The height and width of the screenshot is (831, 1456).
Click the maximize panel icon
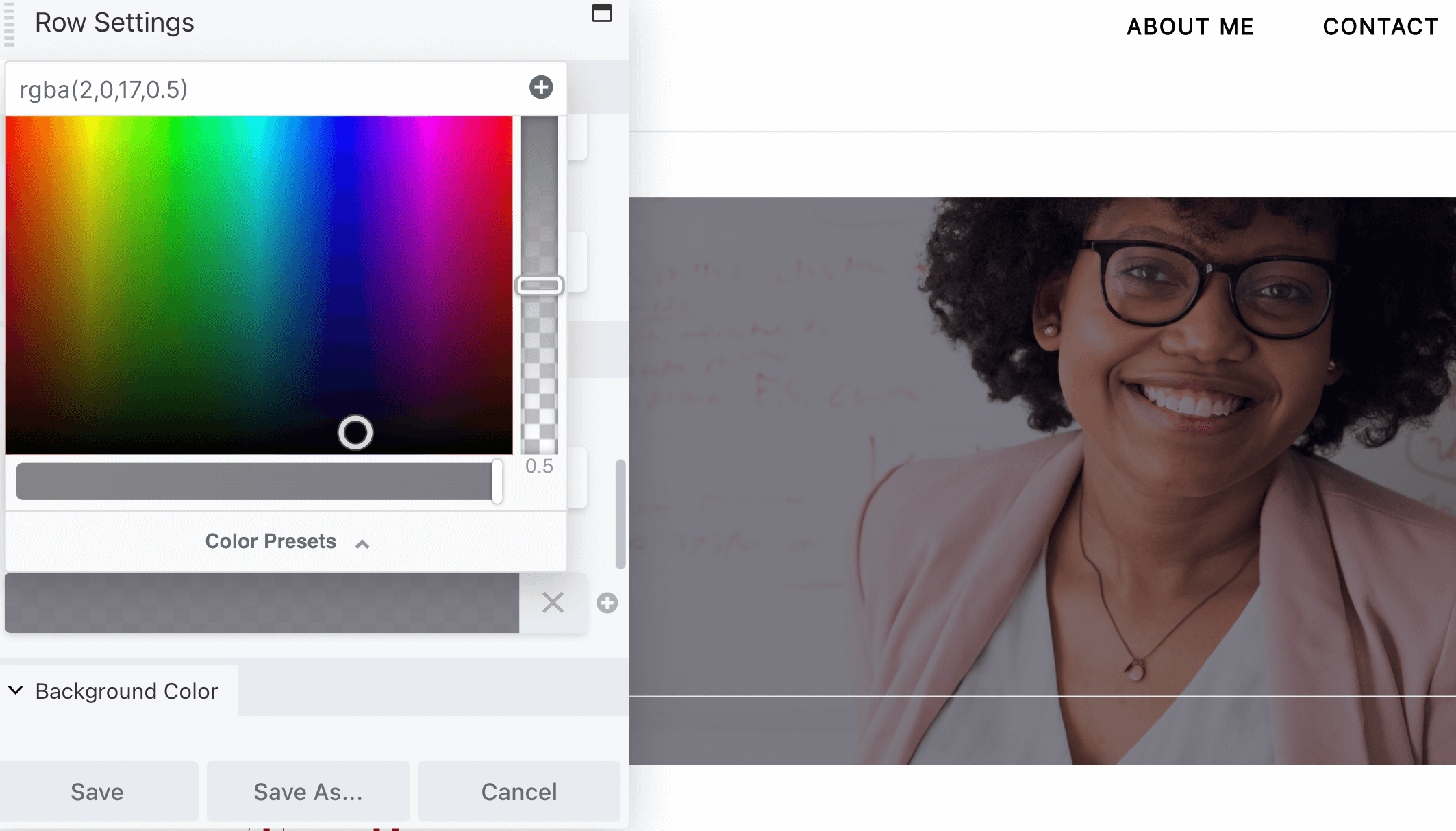click(x=602, y=13)
